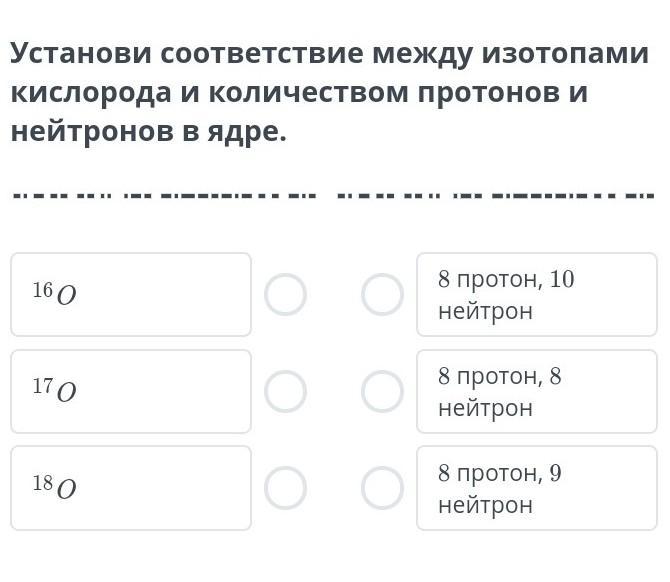Click the heading 'Установи соответствие между изотопами'
Viewport: 670px width, 582px height.
(x=330, y=54)
